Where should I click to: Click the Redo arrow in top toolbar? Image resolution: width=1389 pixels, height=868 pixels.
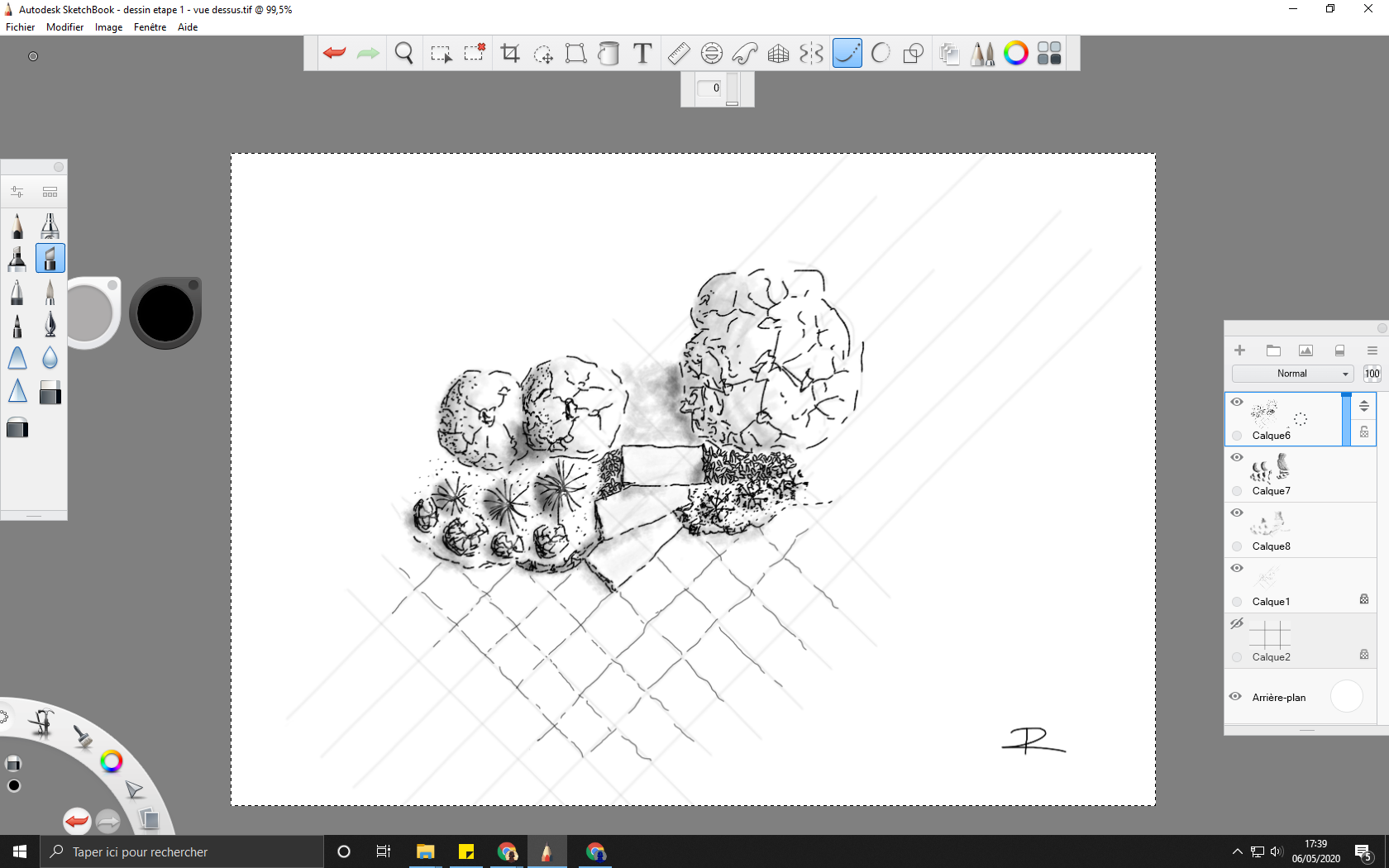368,53
